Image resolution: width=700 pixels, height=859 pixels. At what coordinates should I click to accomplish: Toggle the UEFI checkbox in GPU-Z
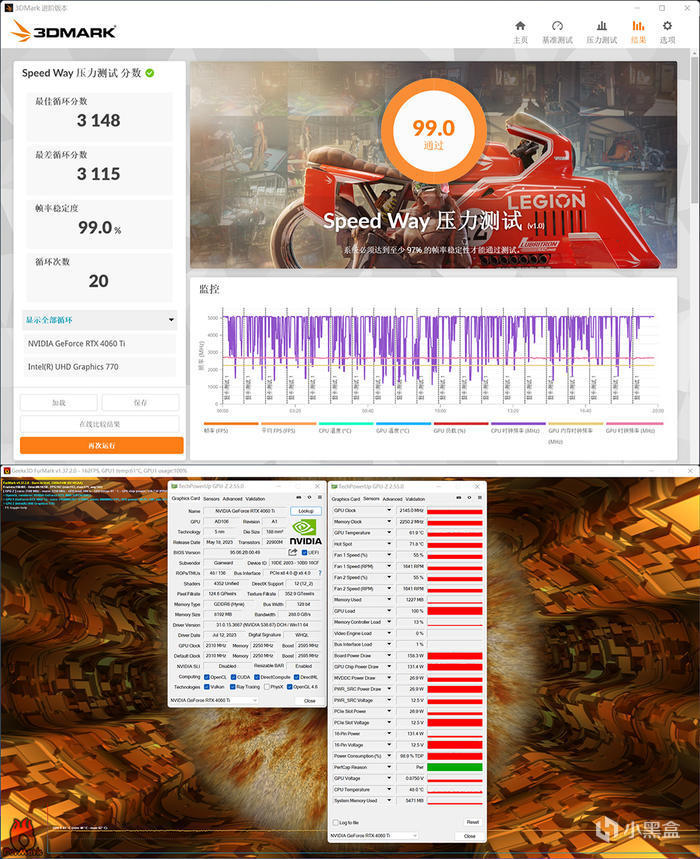pos(305,552)
